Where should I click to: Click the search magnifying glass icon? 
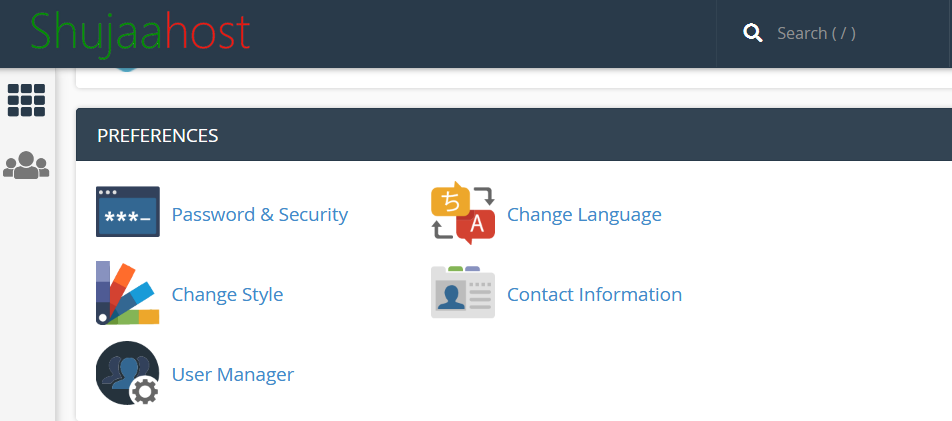pyautogui.click(x=753, y=33)
